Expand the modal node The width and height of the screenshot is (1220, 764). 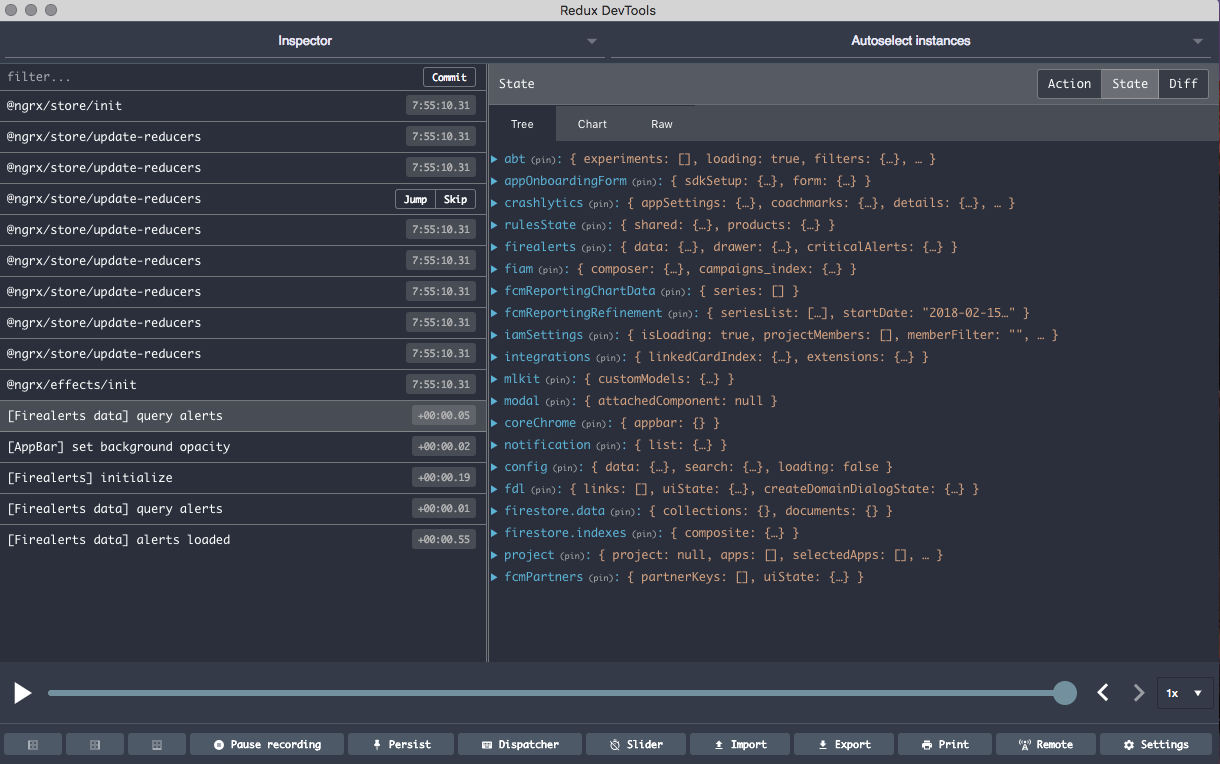(x=495, y=401)
